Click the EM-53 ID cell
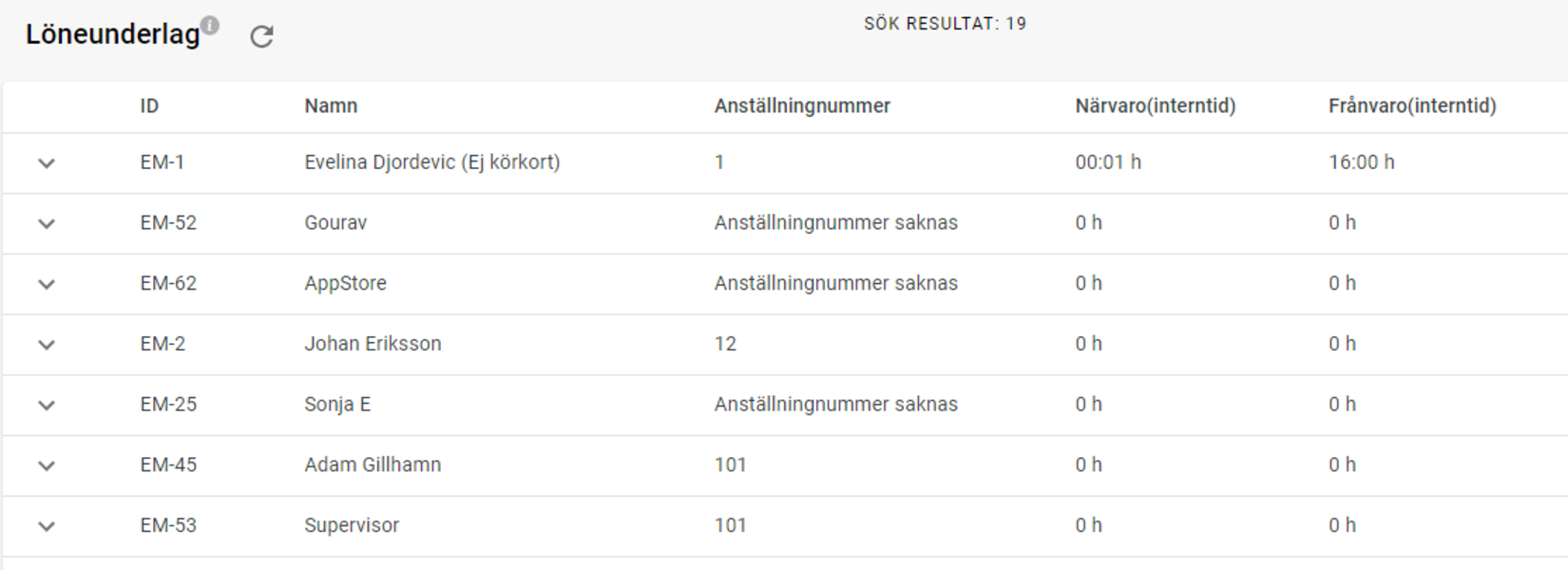 168,525
